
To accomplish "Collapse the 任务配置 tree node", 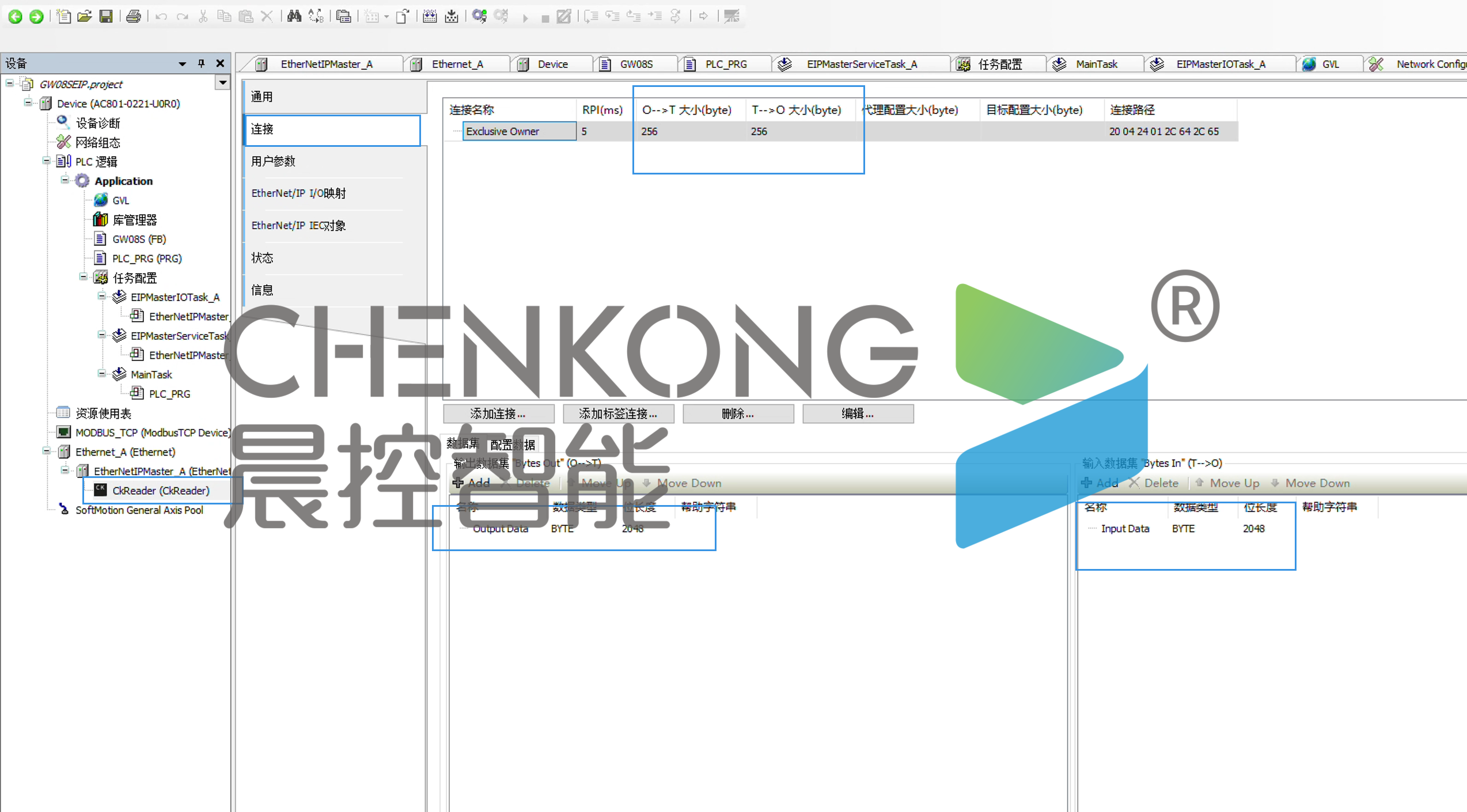I will point(84,277).
